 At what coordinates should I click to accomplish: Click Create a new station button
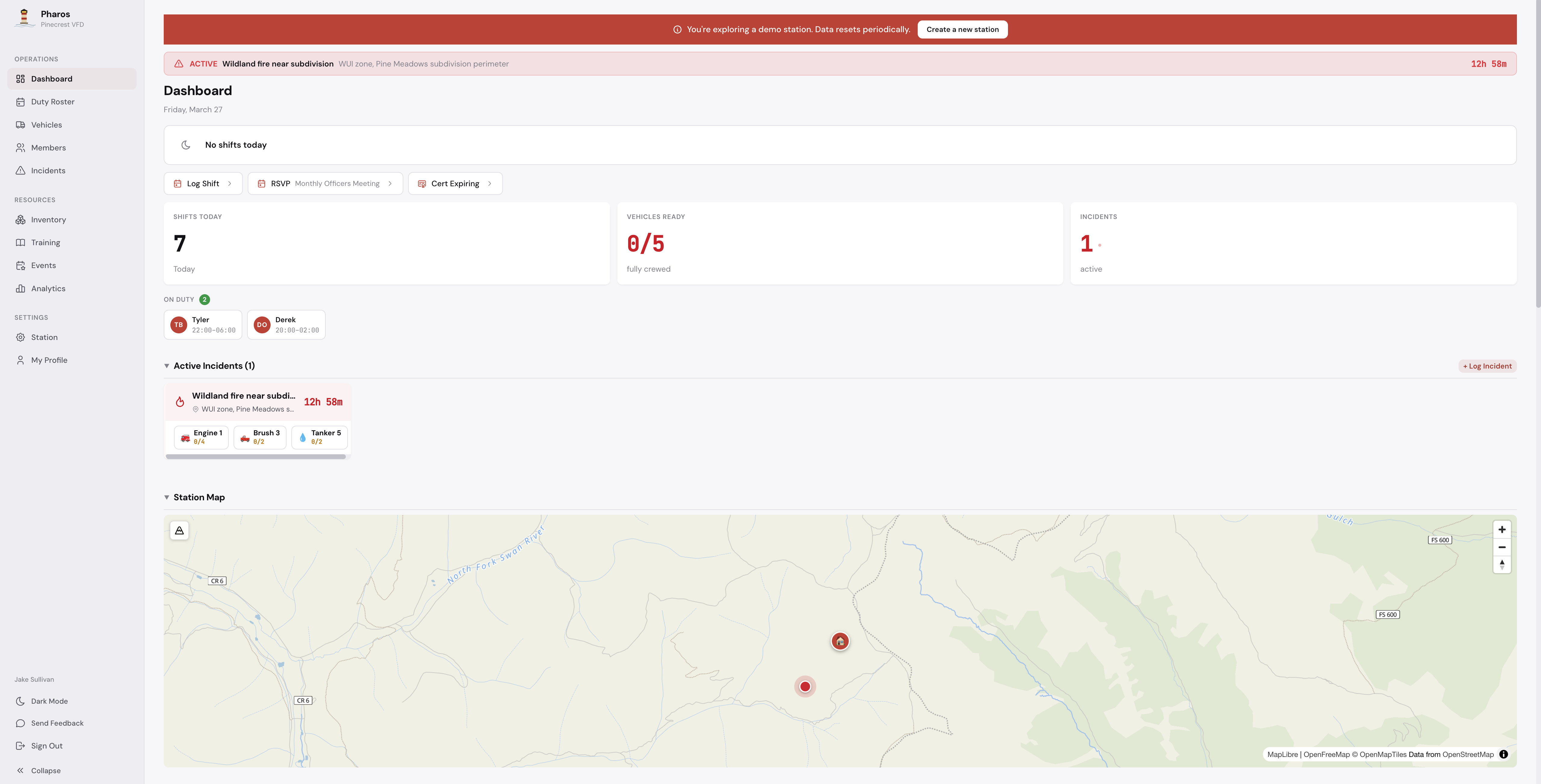[963, 29]
